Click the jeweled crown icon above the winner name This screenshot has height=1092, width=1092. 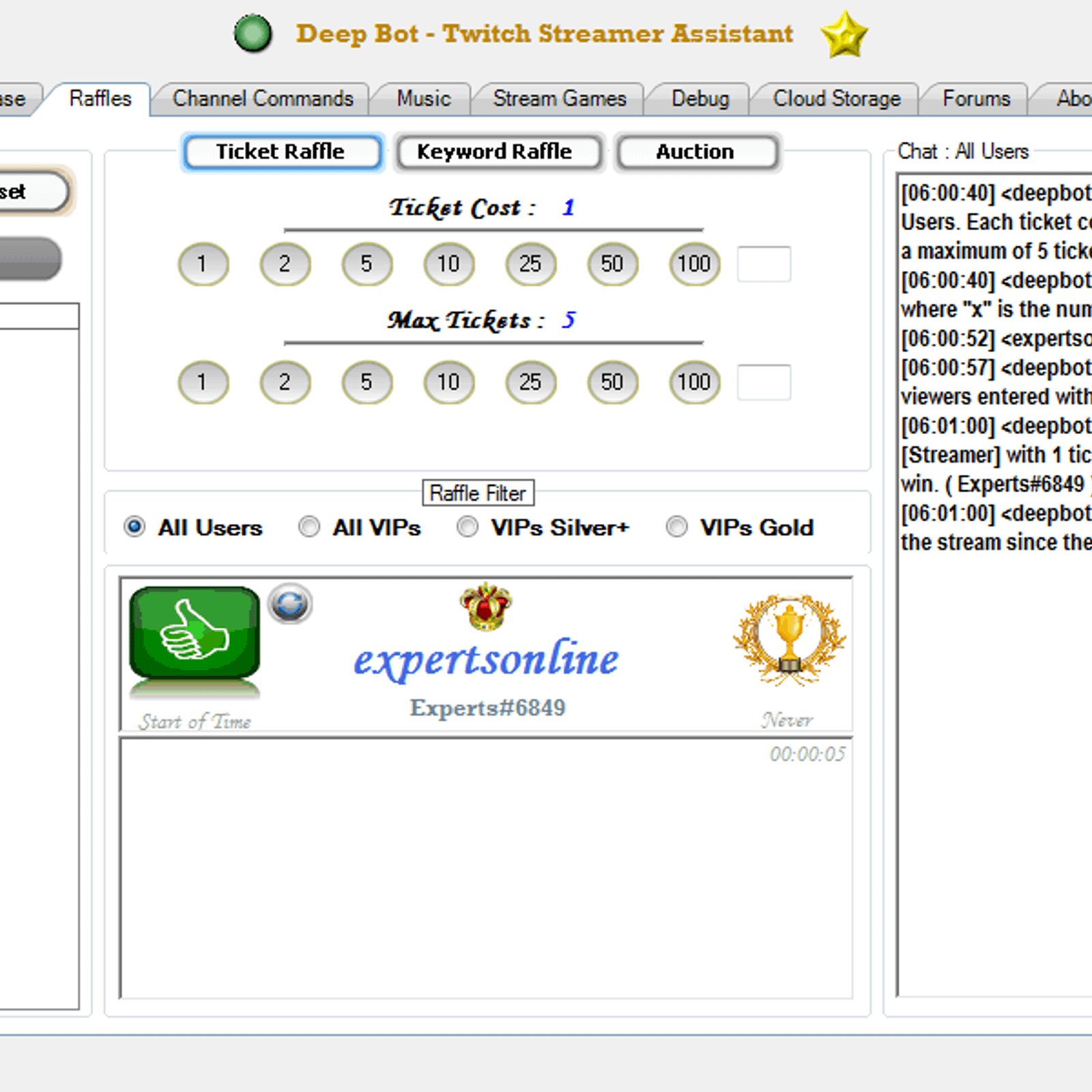(485, 605)
